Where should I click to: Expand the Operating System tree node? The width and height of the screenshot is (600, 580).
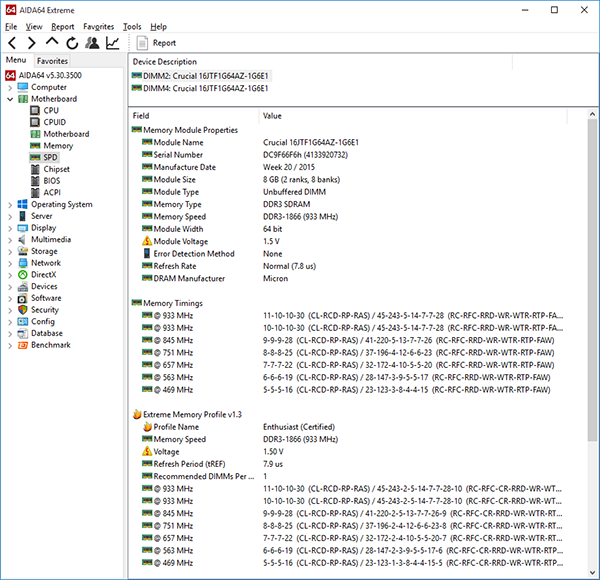pos(10,205)
